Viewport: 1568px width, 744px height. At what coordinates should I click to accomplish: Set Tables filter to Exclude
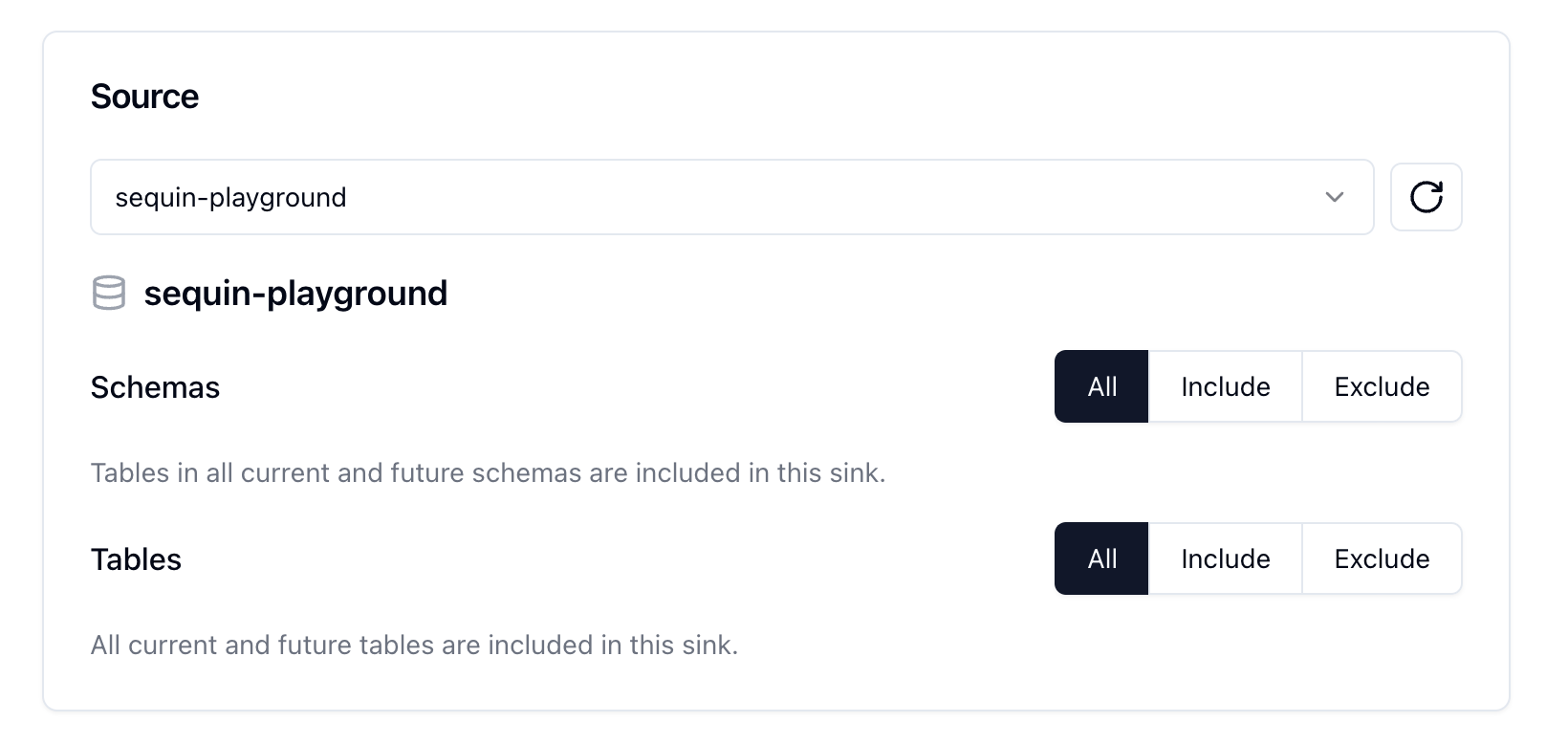1382,558
